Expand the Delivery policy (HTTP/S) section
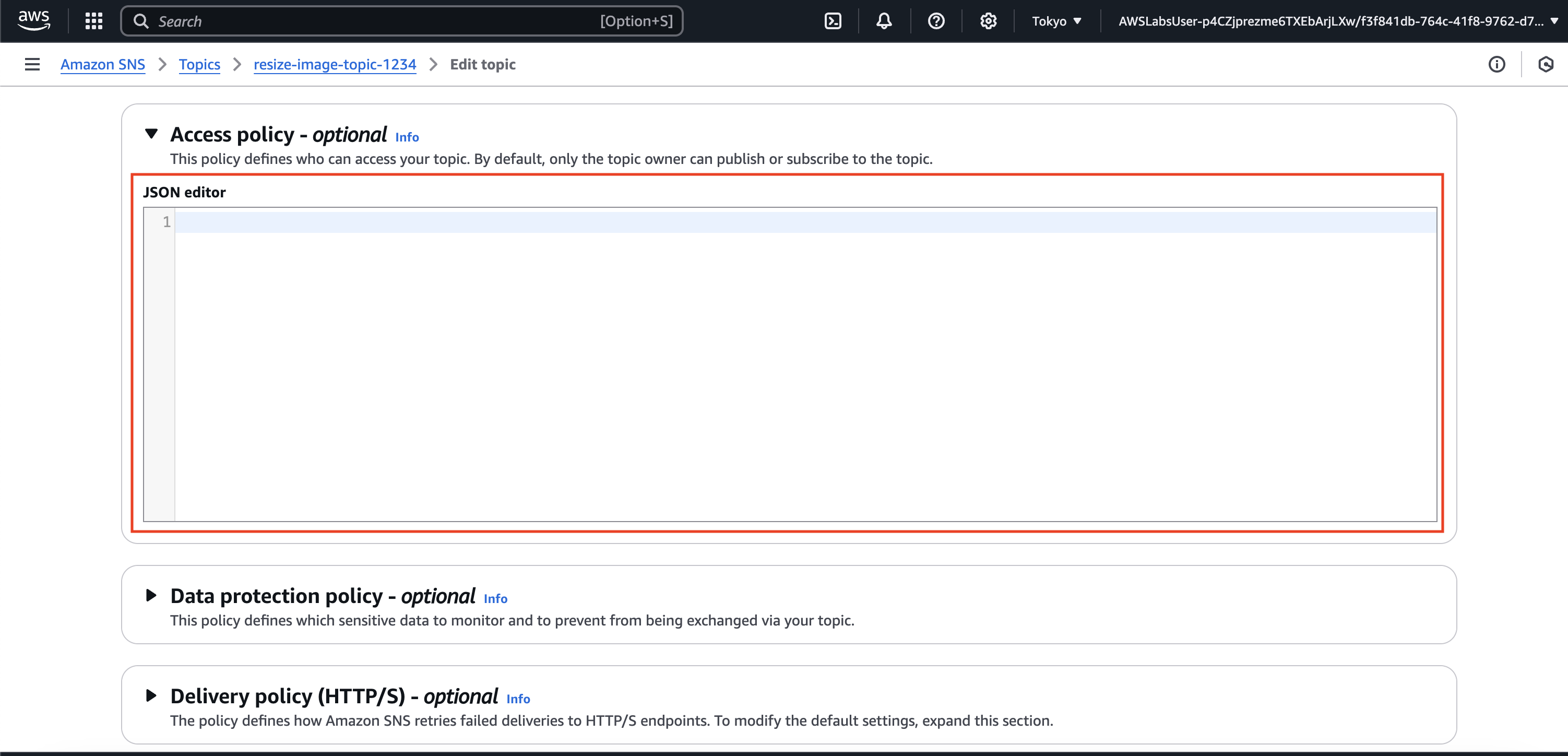The width and height of the screenshot is (1568, 756). tap(151, 695)
